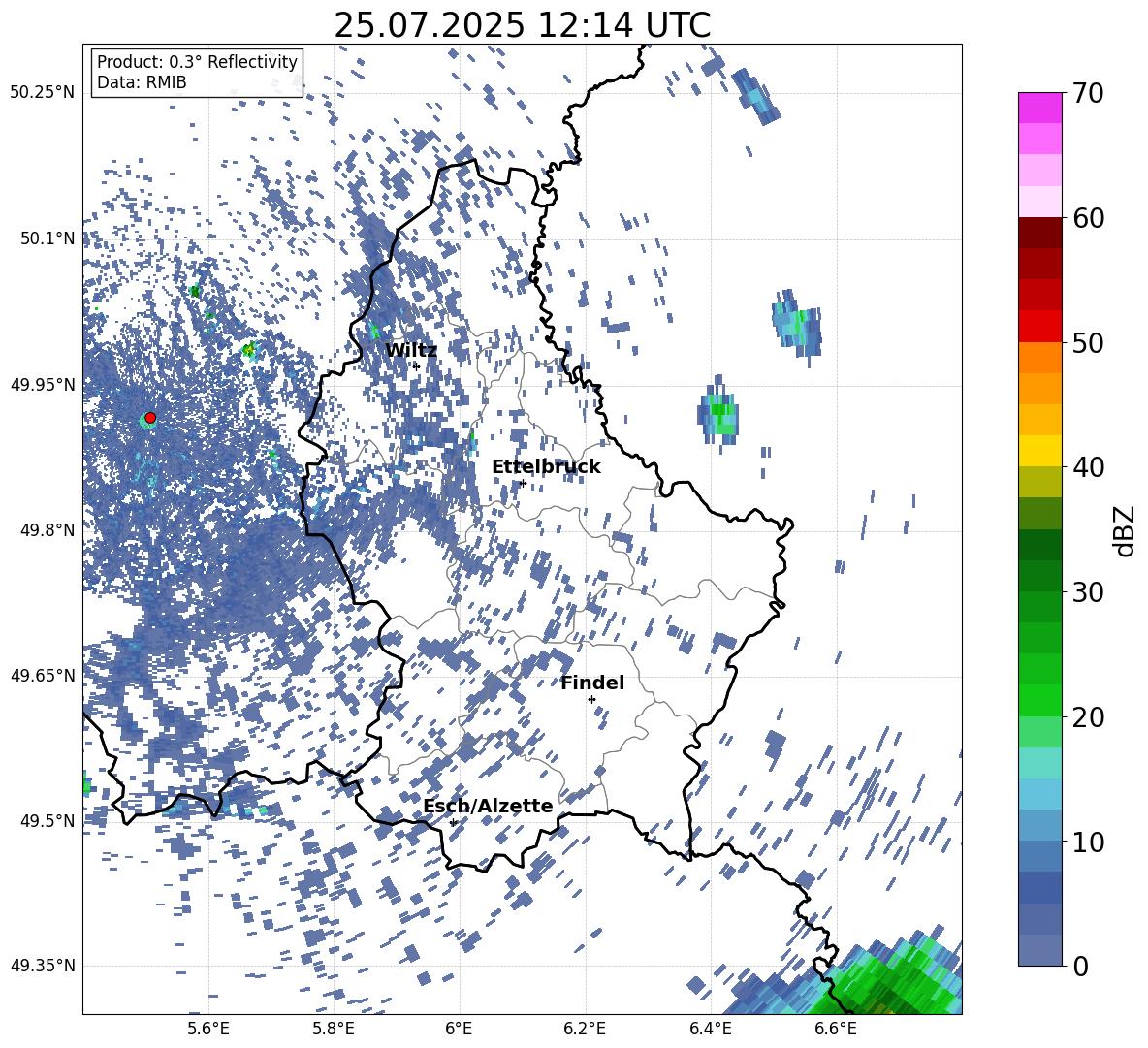Screen dimensions: 1148x1048
Task: Click the 50 colorbar tick label
Action: click(x=1088, y=342)
